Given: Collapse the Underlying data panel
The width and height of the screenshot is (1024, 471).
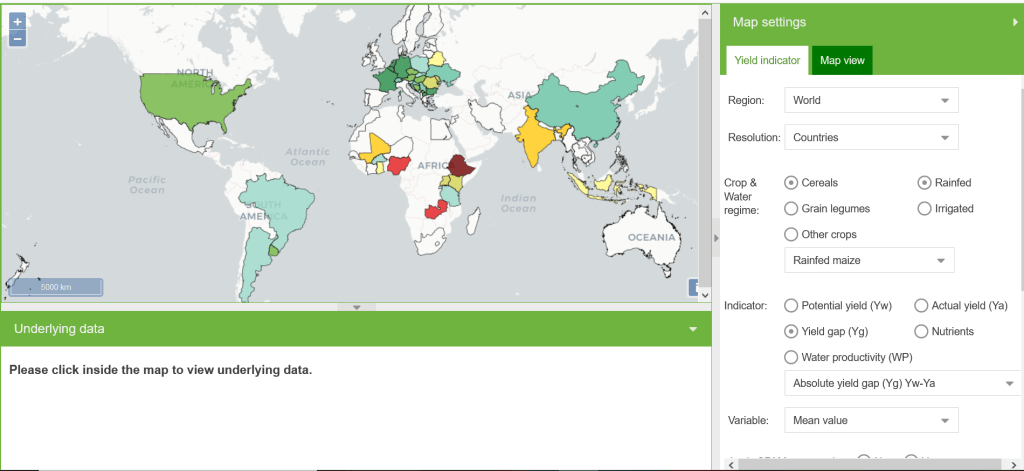Looking at the screenshot, I should [x=694, y=329].
